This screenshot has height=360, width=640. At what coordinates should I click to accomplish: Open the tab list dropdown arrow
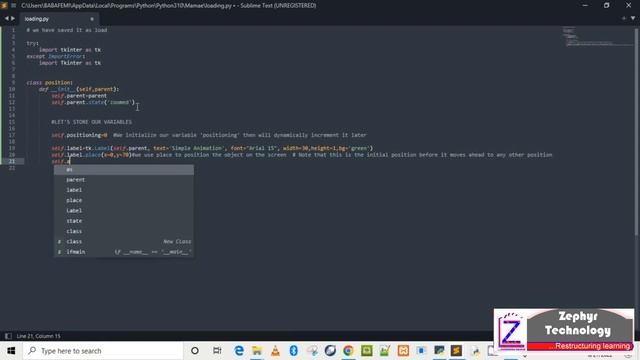pos(633,18)
